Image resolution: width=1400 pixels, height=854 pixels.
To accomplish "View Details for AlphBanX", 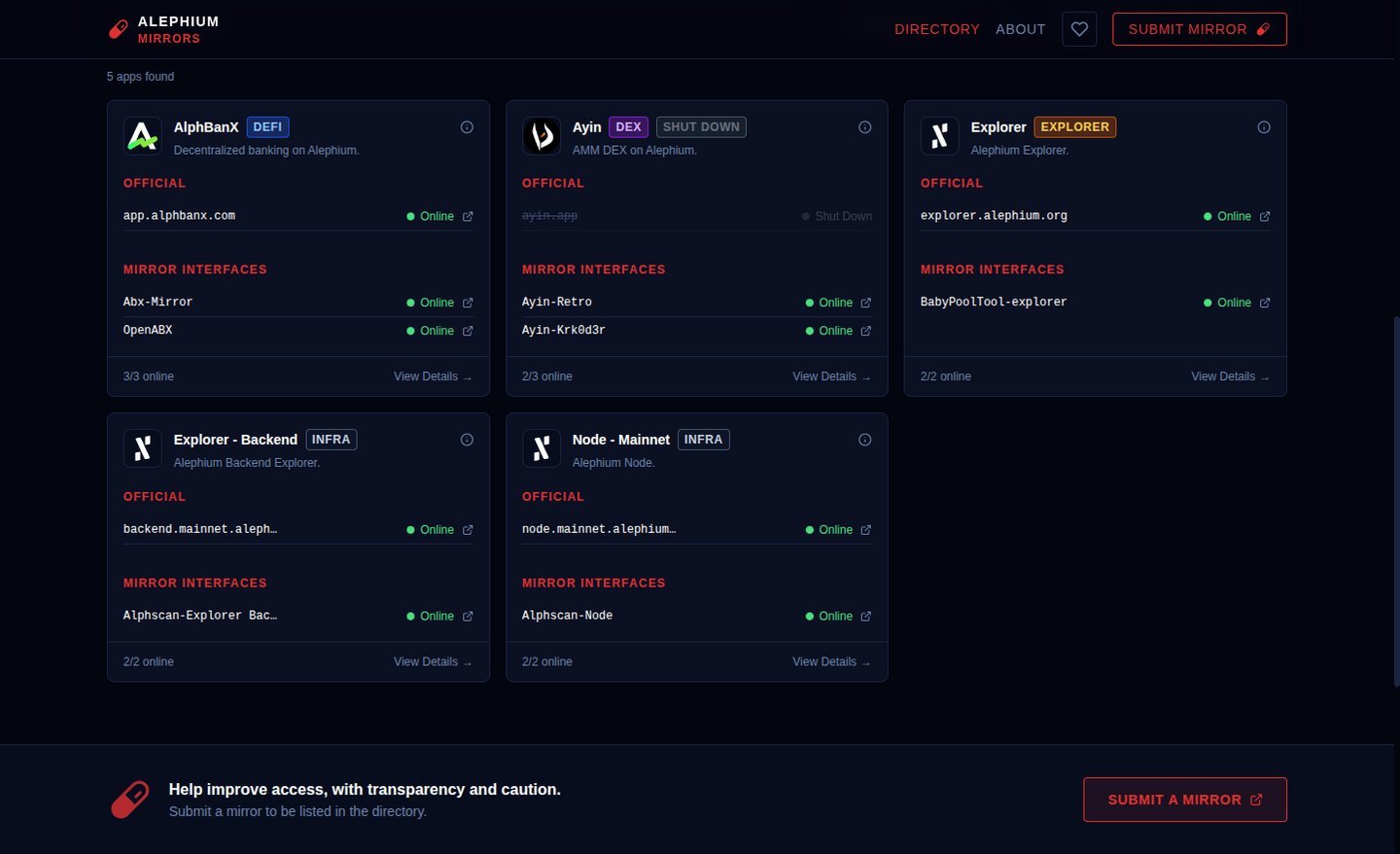I will click(433, 376).
